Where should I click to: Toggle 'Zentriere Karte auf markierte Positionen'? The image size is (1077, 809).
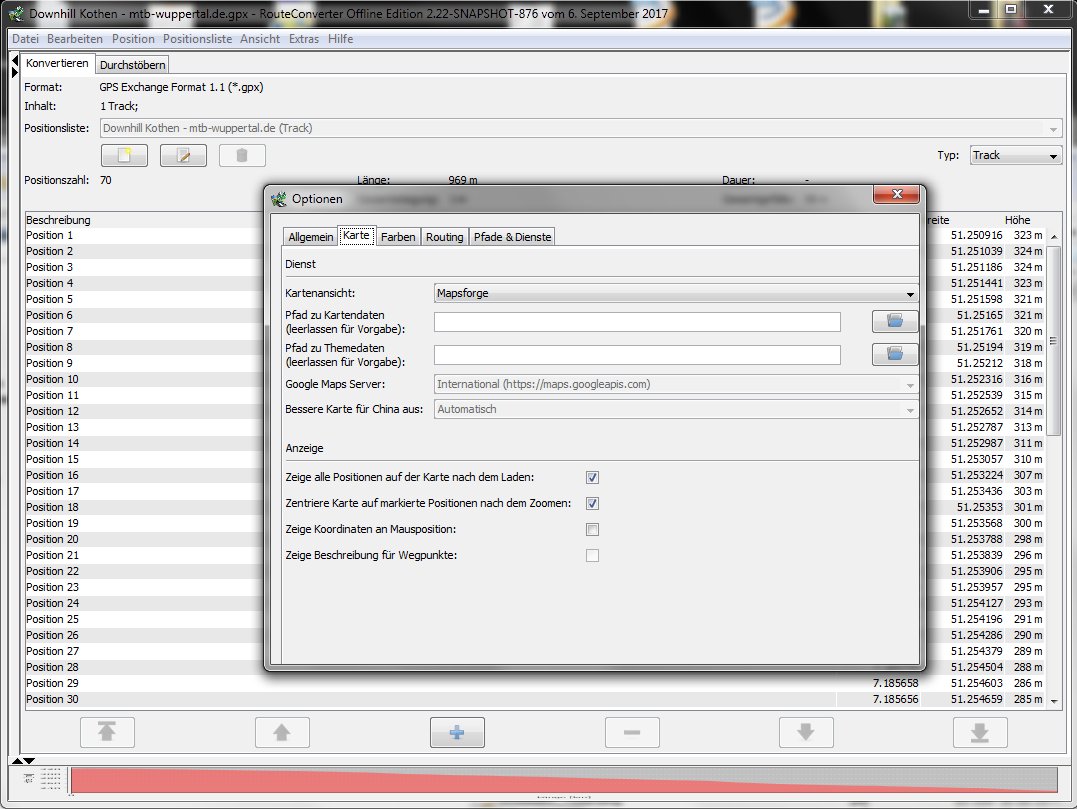click(x=592, y=504)
